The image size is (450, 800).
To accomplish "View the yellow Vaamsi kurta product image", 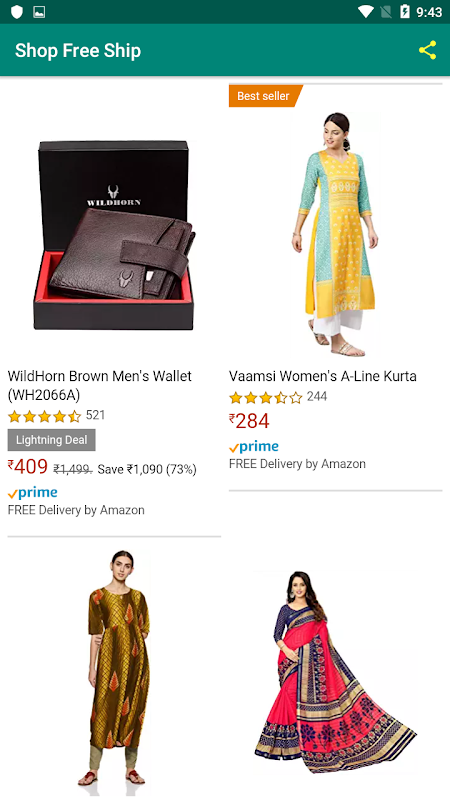I will (335, 234).
